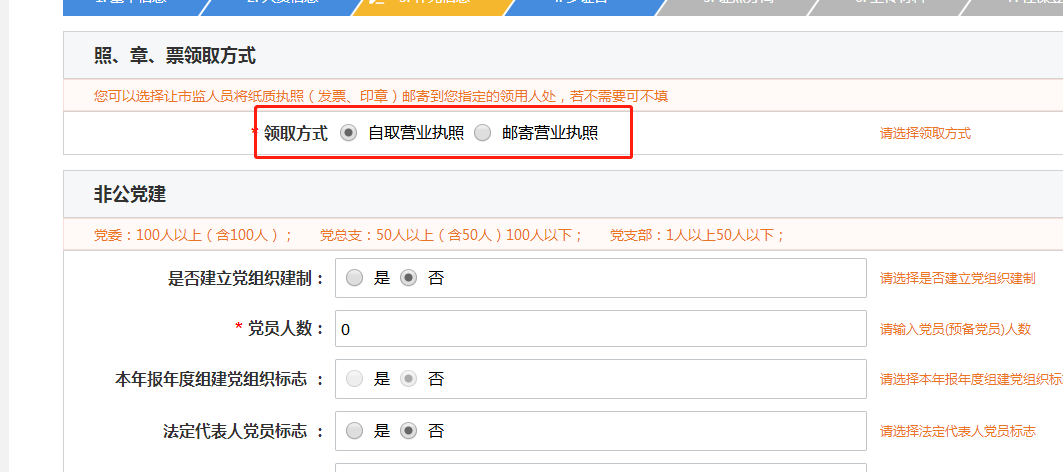The width and height of the screenshot is (1063, 472).
Task: Choose 邮寄营业执照 as the pickup method
Action: click(483, 133)
